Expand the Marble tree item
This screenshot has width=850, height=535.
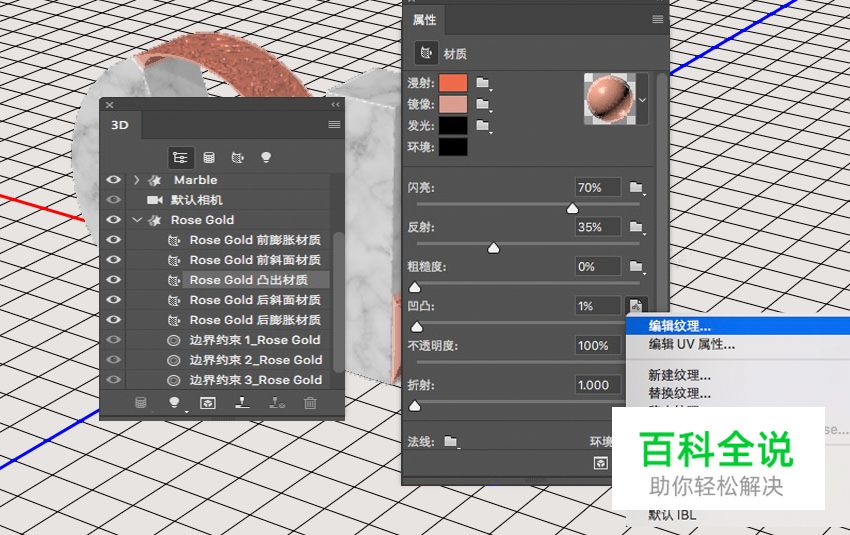(137, 179)
